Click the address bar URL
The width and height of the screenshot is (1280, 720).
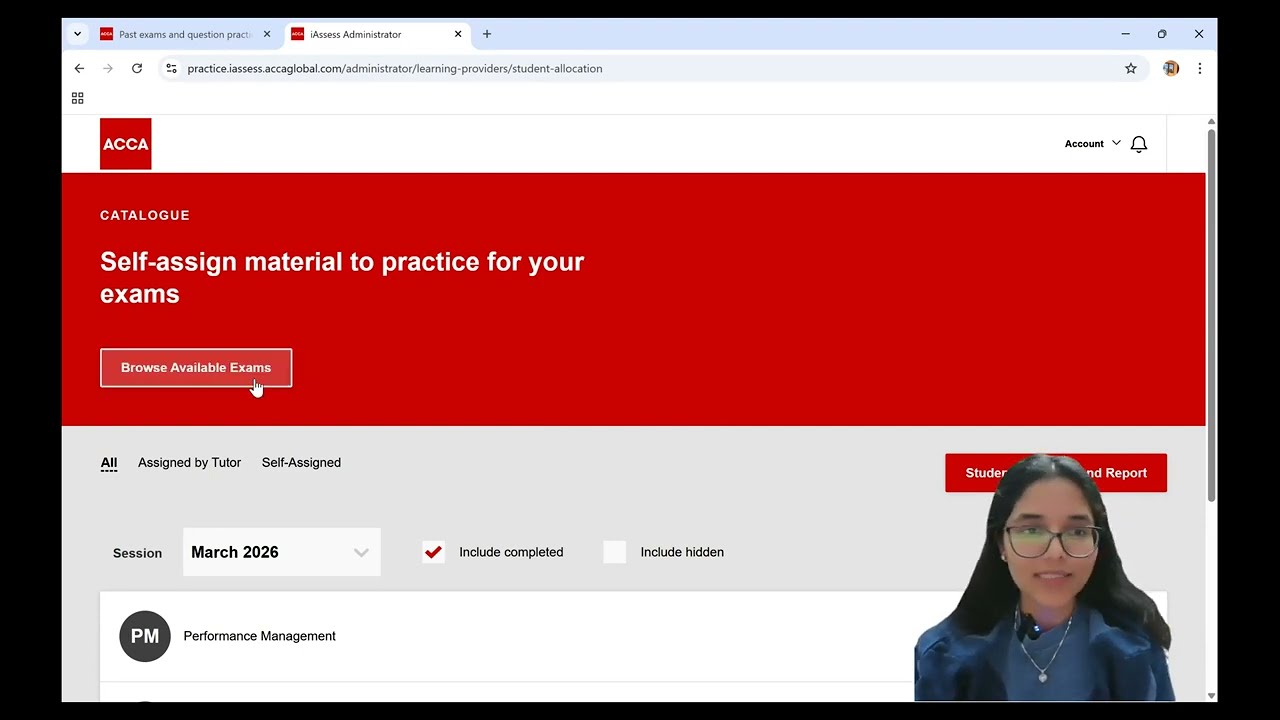click(394, 68)
